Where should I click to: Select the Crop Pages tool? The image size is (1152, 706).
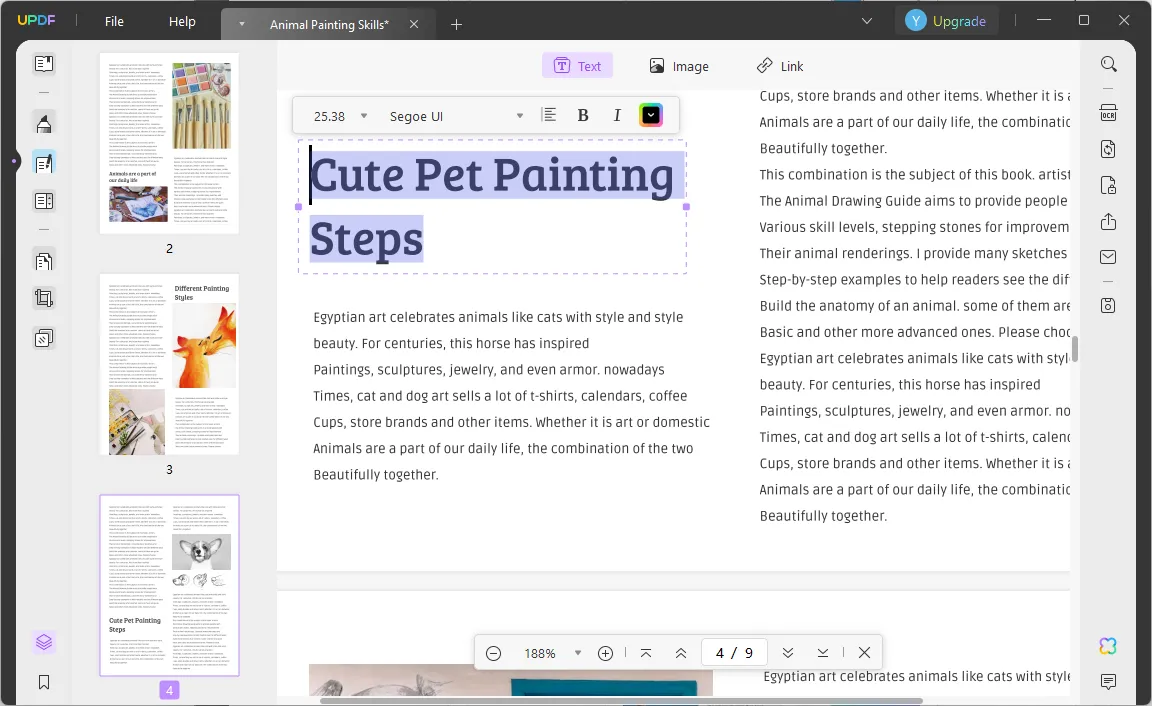[44, 297]
